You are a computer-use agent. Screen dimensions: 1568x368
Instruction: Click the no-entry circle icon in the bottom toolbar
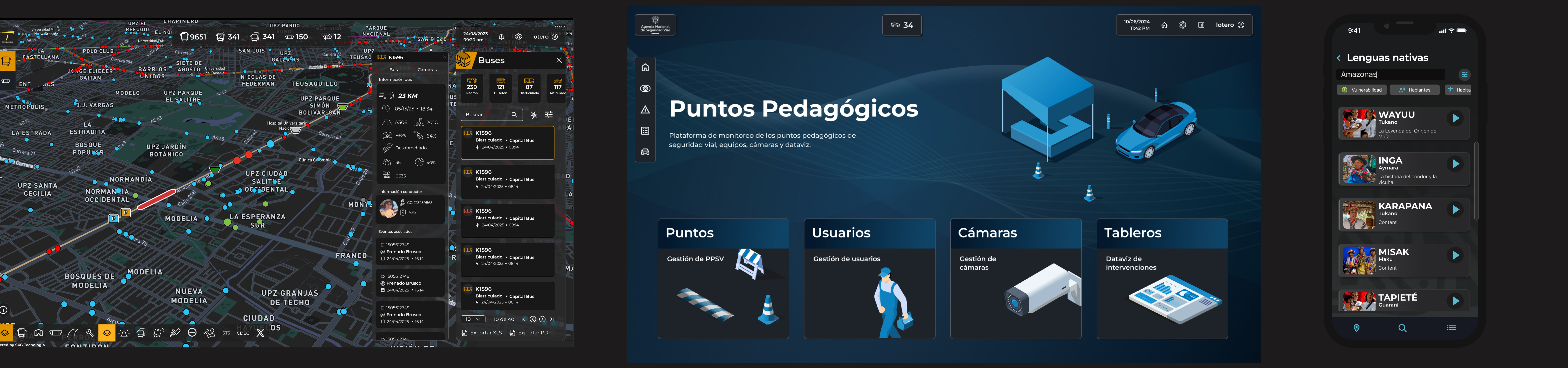192,333
